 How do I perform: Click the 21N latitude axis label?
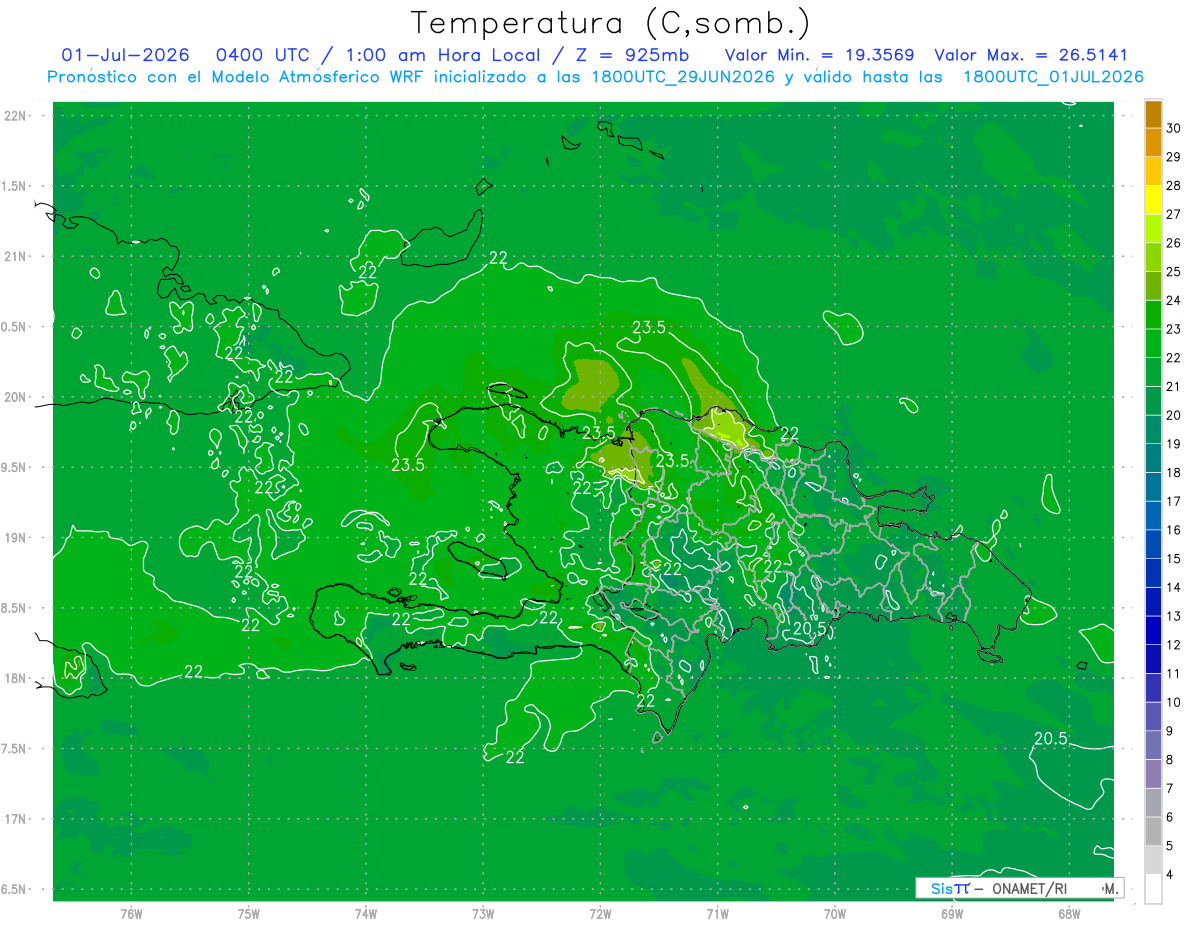pyautogui.click(x=15, y=256)
